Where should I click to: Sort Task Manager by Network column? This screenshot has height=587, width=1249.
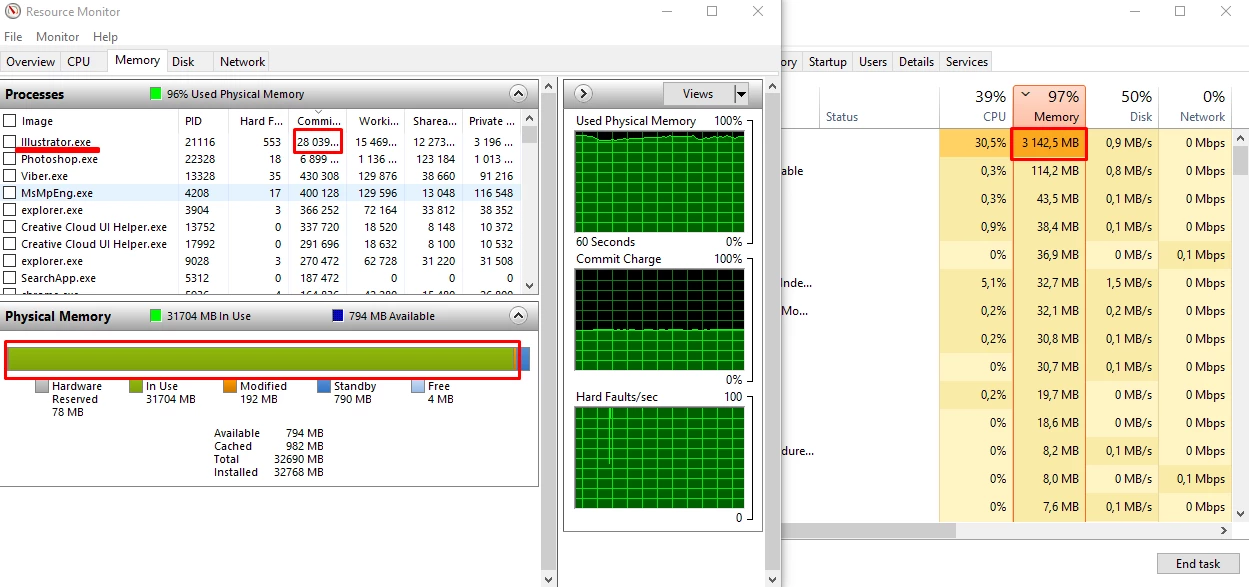1195,105
